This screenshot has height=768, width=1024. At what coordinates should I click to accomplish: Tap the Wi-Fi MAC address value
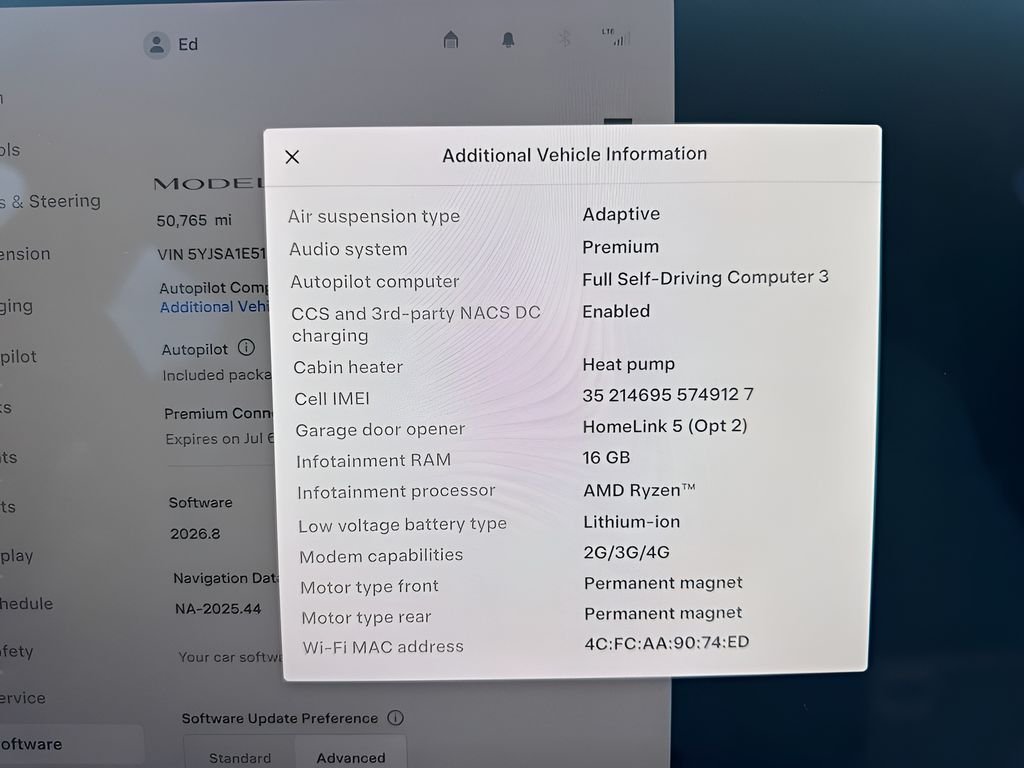[x=666, y=643]
